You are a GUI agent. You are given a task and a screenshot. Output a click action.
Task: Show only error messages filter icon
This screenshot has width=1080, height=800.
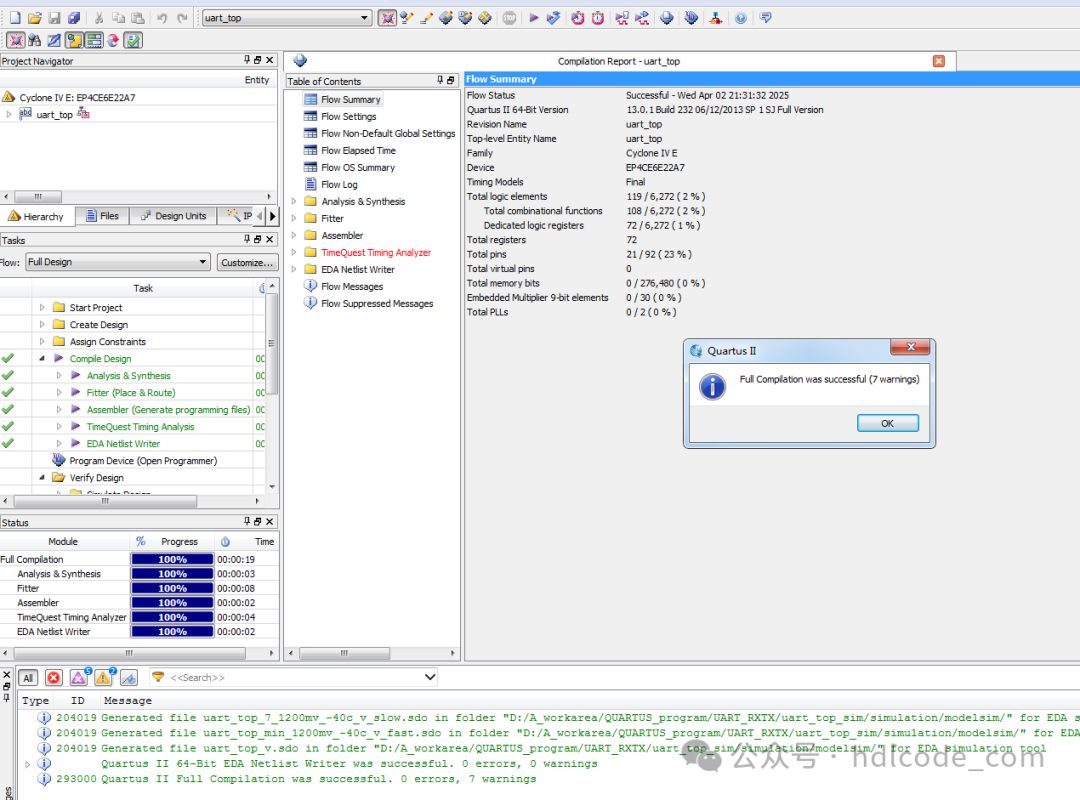click(54, 678)
